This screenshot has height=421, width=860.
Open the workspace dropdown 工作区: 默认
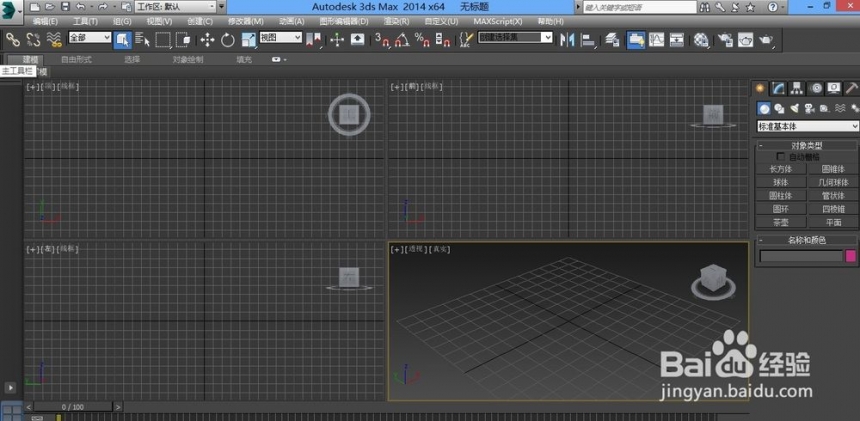(175, 7)
